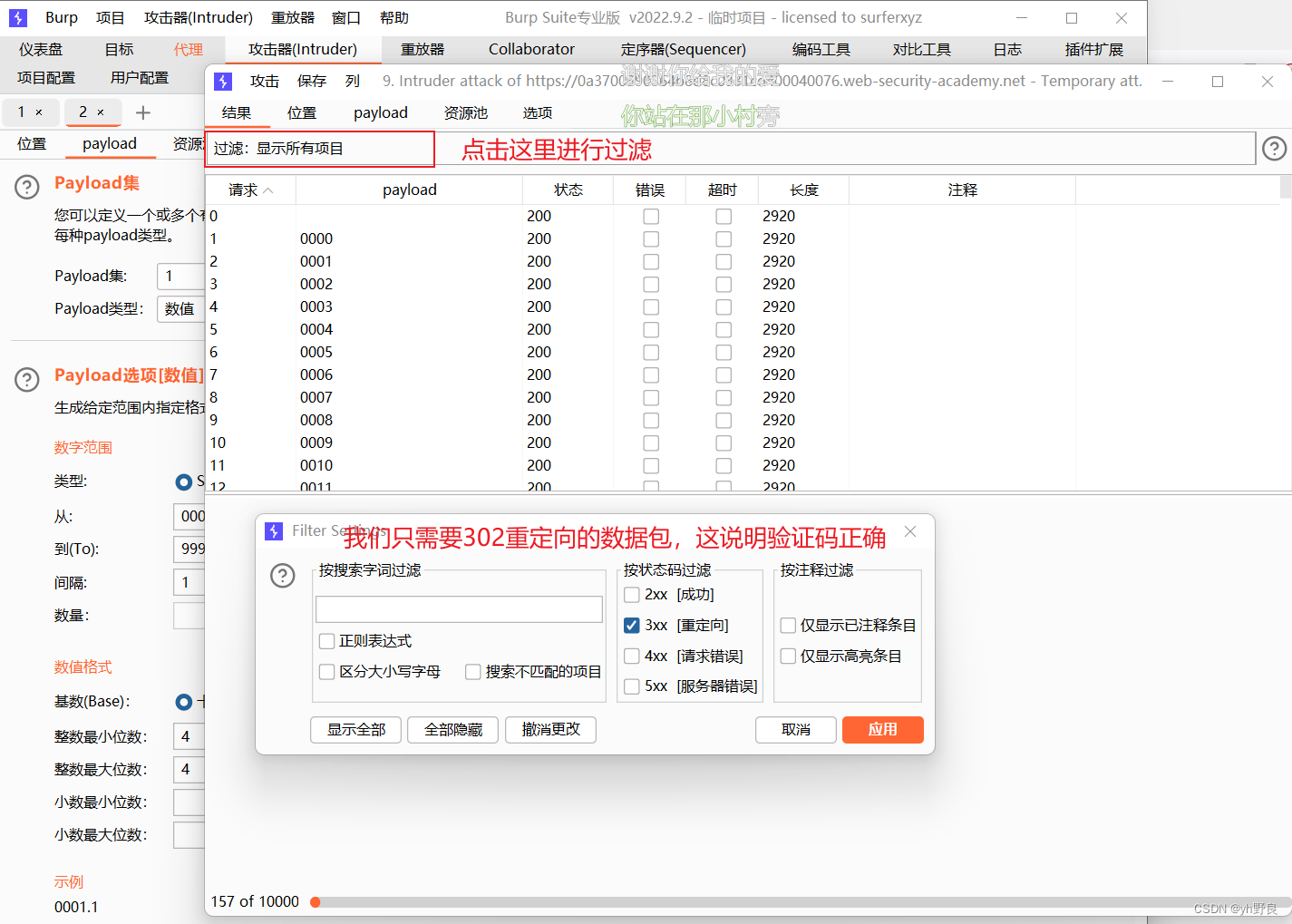Open the 重放器 main tab

(423, 50)
